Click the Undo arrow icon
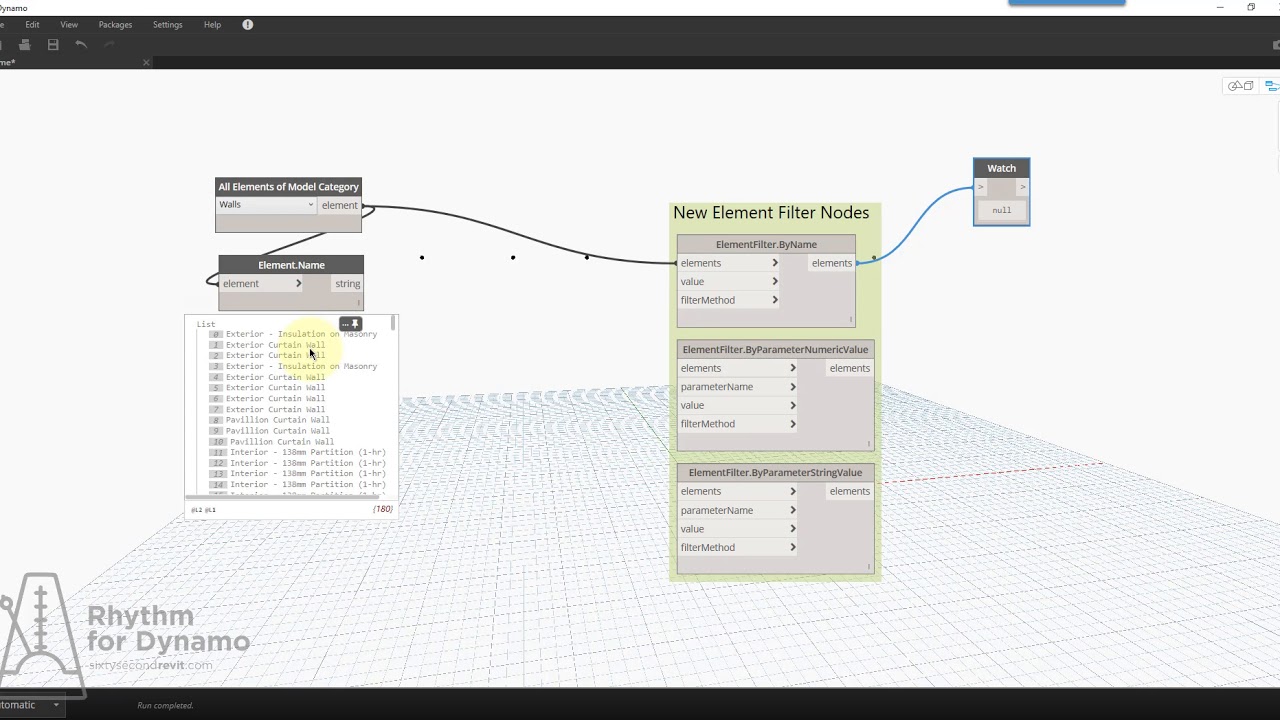Viewport: 1280px width, 720px height. point(81,45)
